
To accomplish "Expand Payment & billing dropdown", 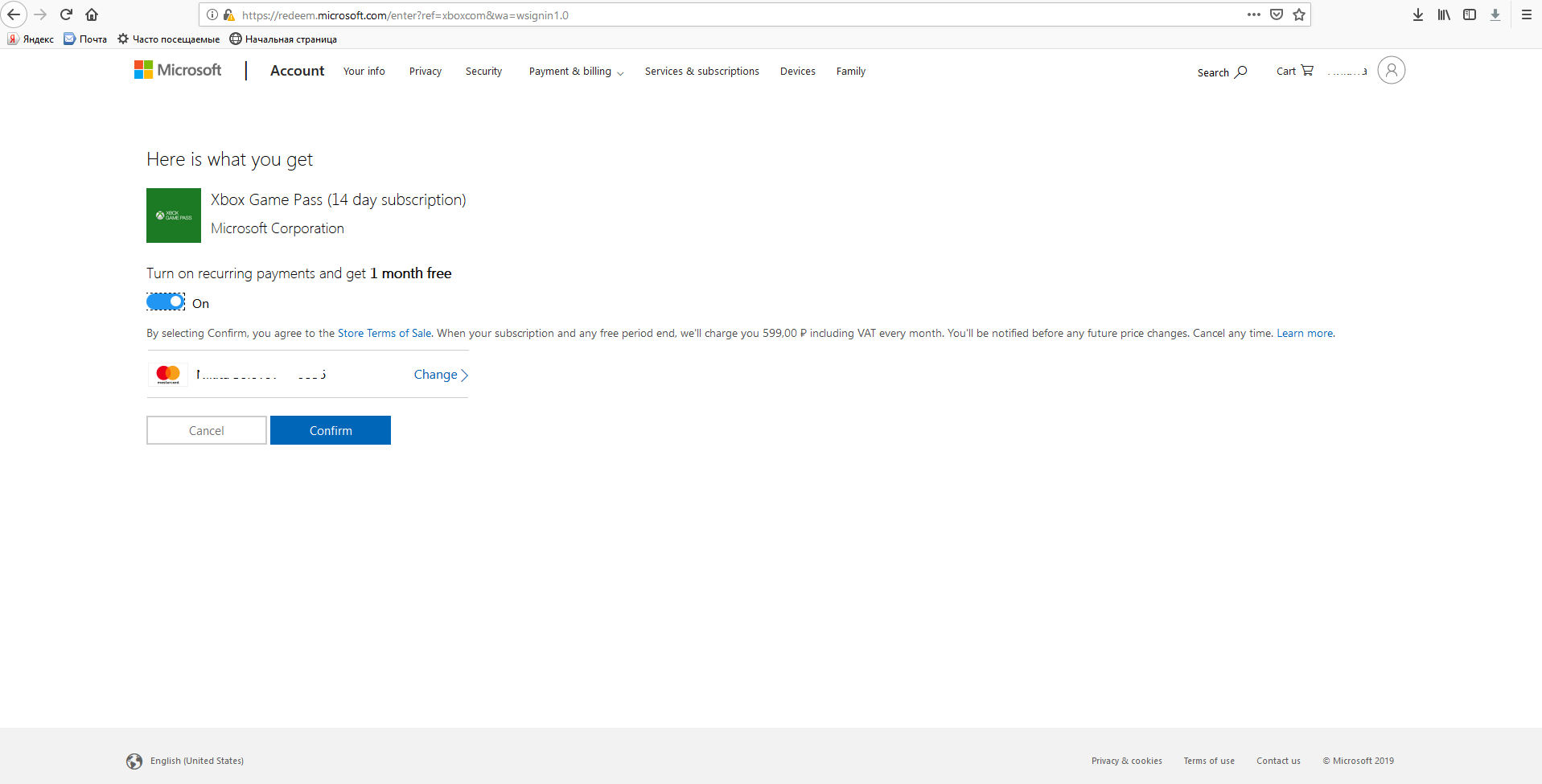I will point(576,72).
